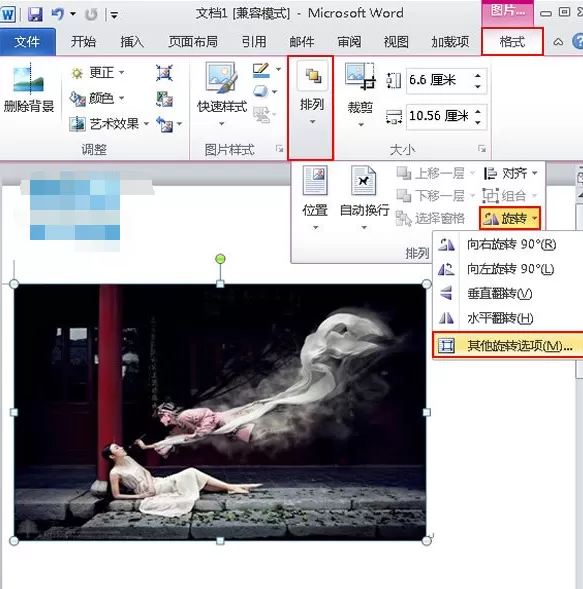583x589 pixels.
Task: Click the right-middle resize handle of picture
Action: click(426, 412)
